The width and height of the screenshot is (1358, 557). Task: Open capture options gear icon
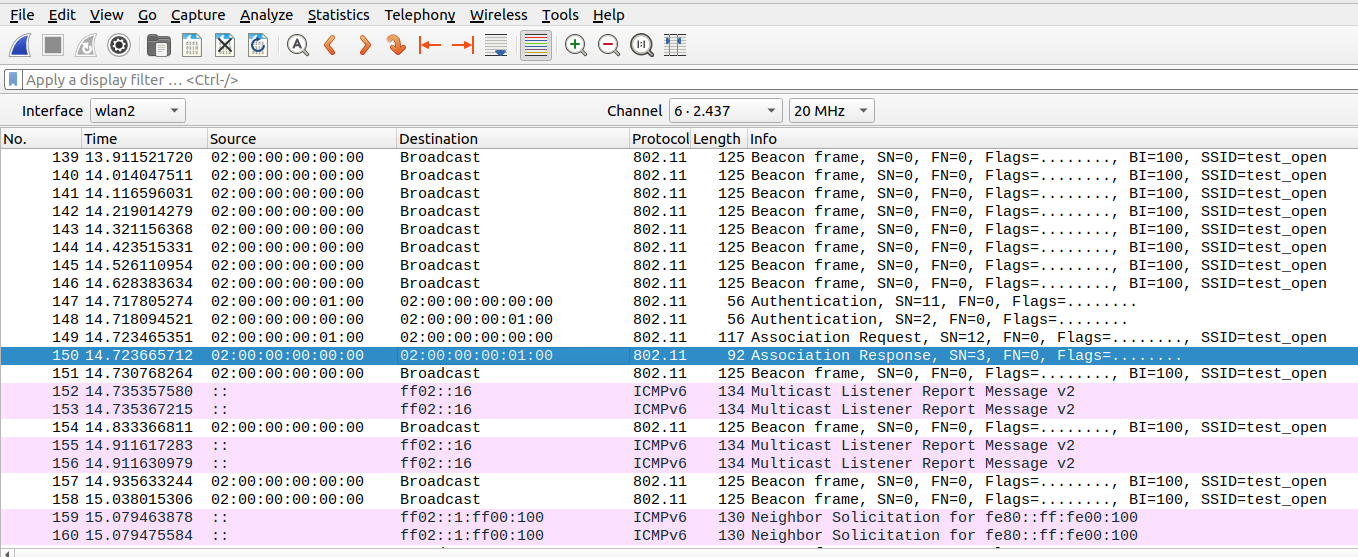coord(119,45)
